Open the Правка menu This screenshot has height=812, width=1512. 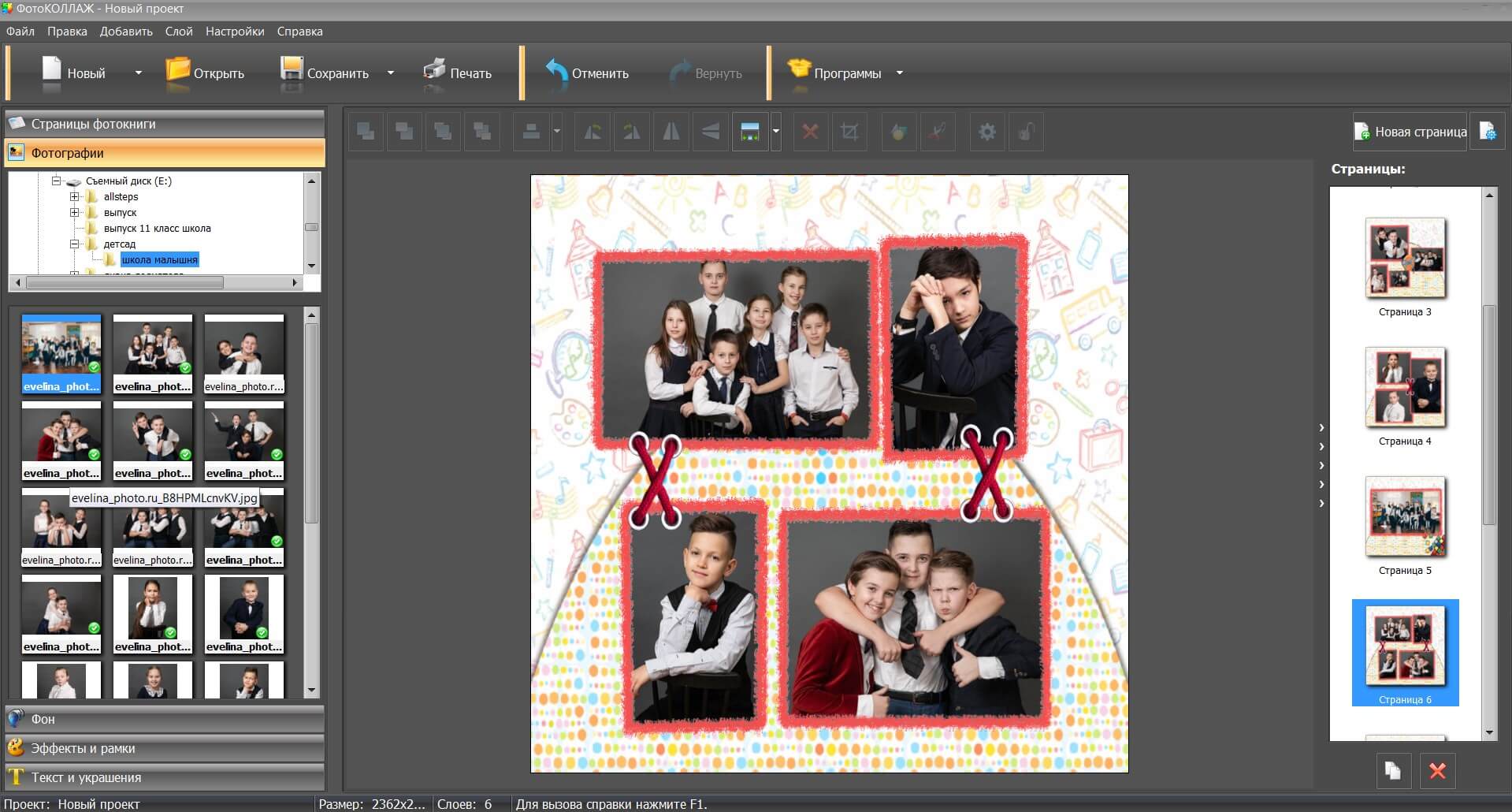67,32
